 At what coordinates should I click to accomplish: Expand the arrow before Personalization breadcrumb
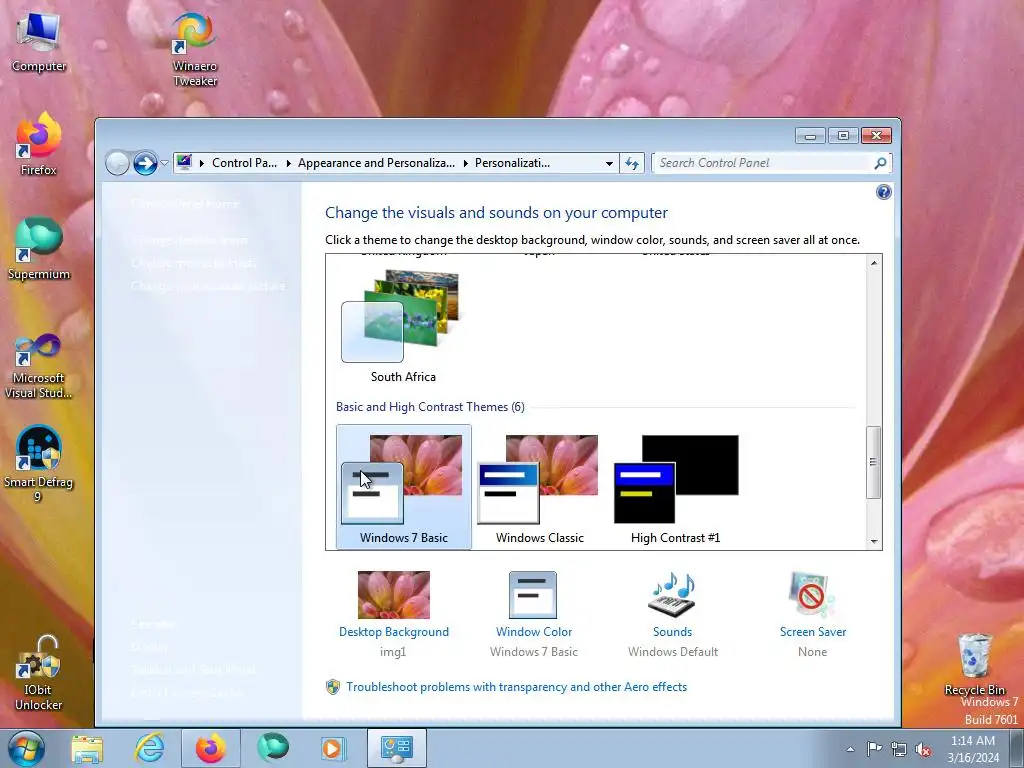click(466, 163)
